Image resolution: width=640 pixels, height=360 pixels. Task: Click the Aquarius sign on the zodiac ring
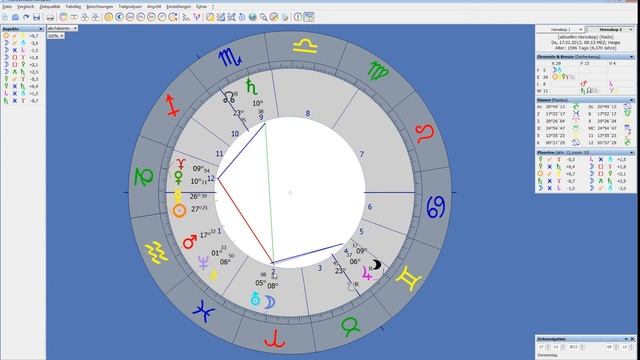point(156,252)
